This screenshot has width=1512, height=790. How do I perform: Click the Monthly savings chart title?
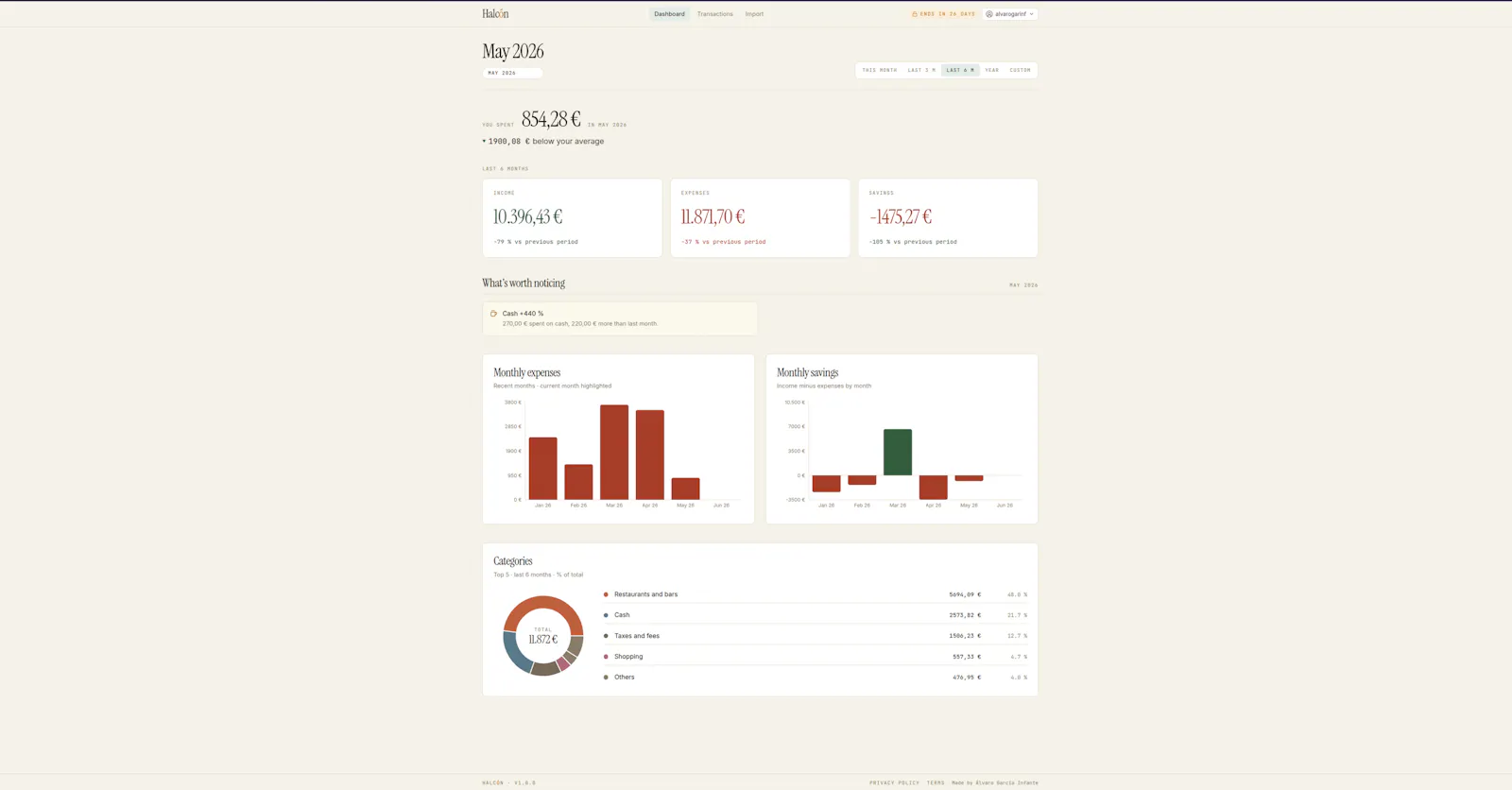(x=807, y=373)
